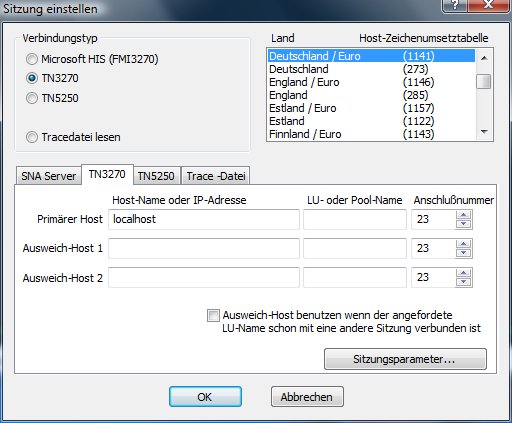Confirm the settings with OK

(x=205, y=397)
